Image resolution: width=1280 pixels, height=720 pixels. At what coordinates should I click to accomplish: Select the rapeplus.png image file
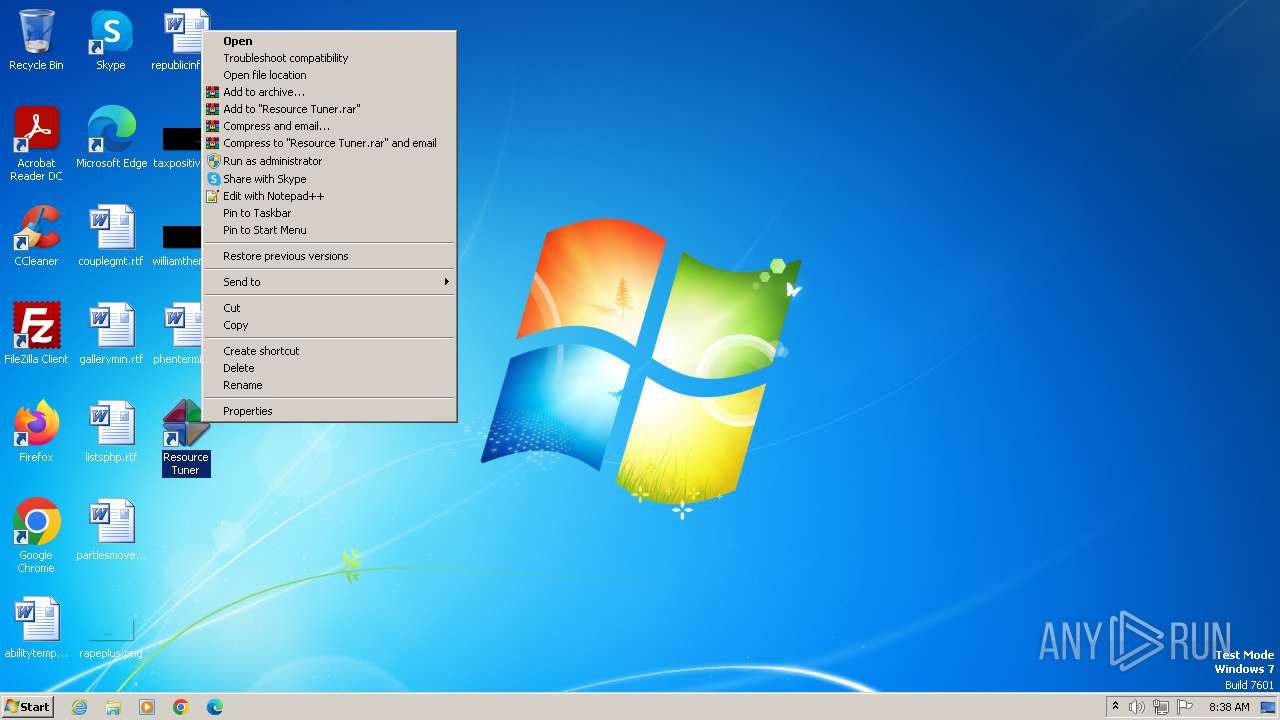tap(111, 638)
